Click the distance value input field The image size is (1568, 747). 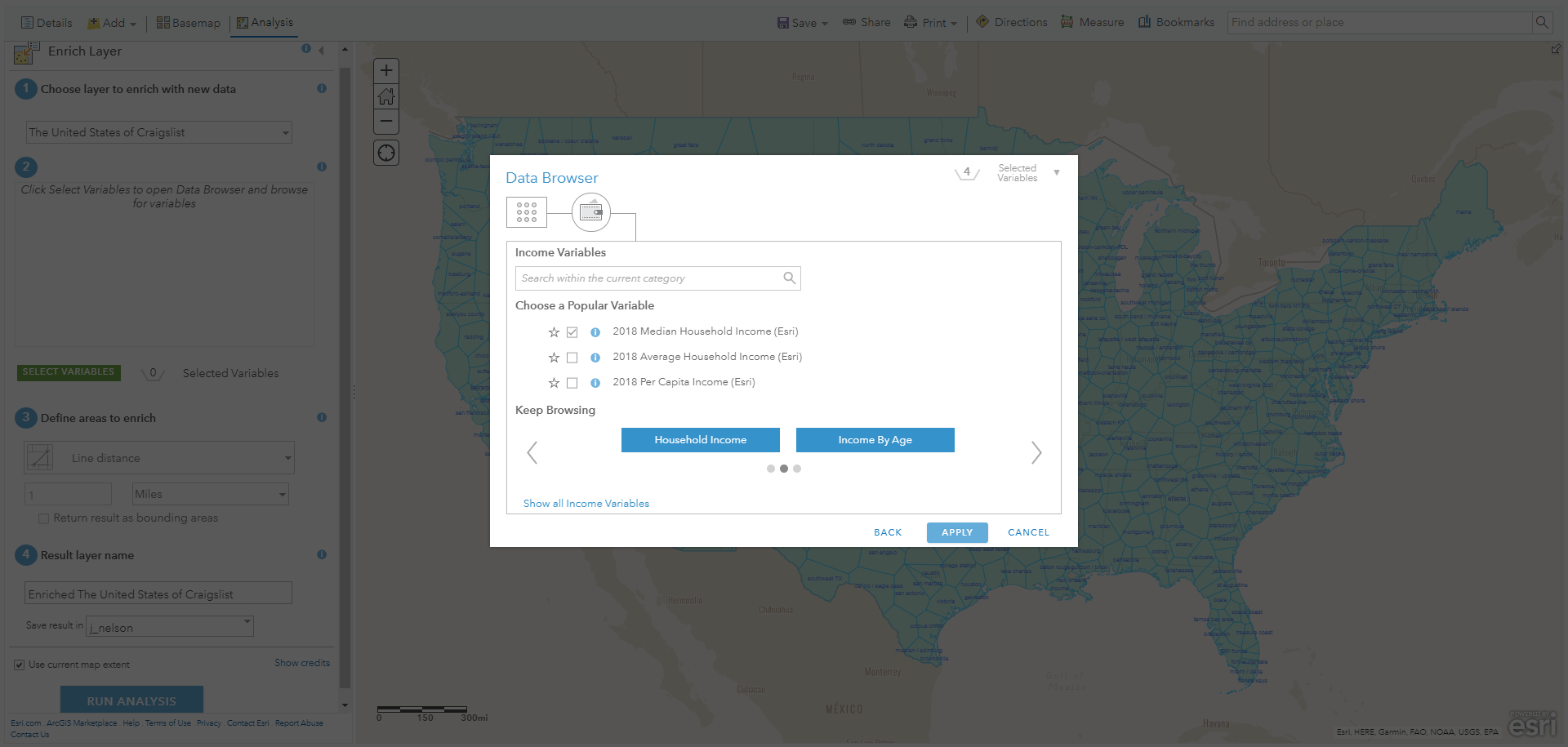[69, 494]
